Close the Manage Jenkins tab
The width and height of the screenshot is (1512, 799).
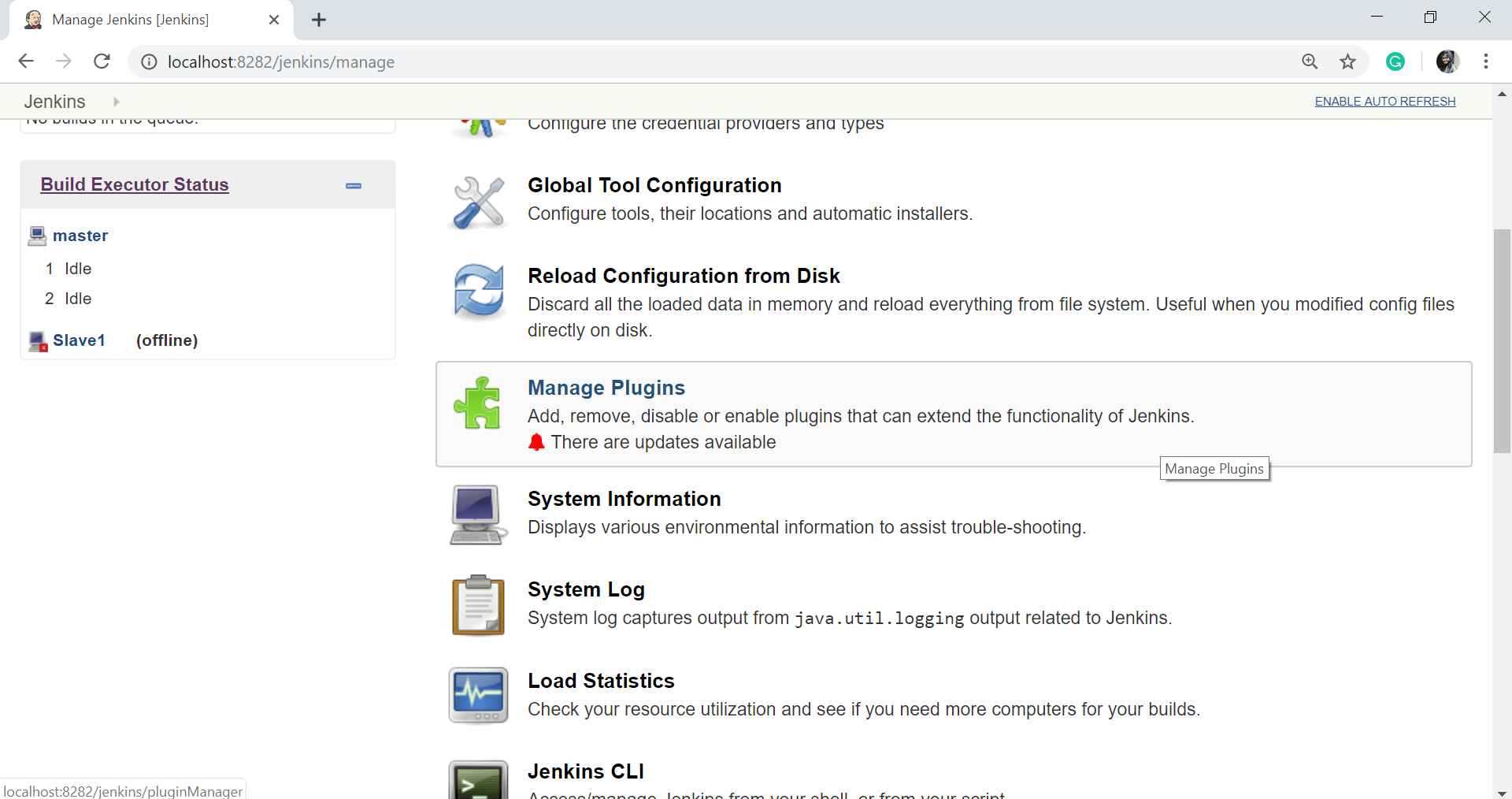point(274,20)
